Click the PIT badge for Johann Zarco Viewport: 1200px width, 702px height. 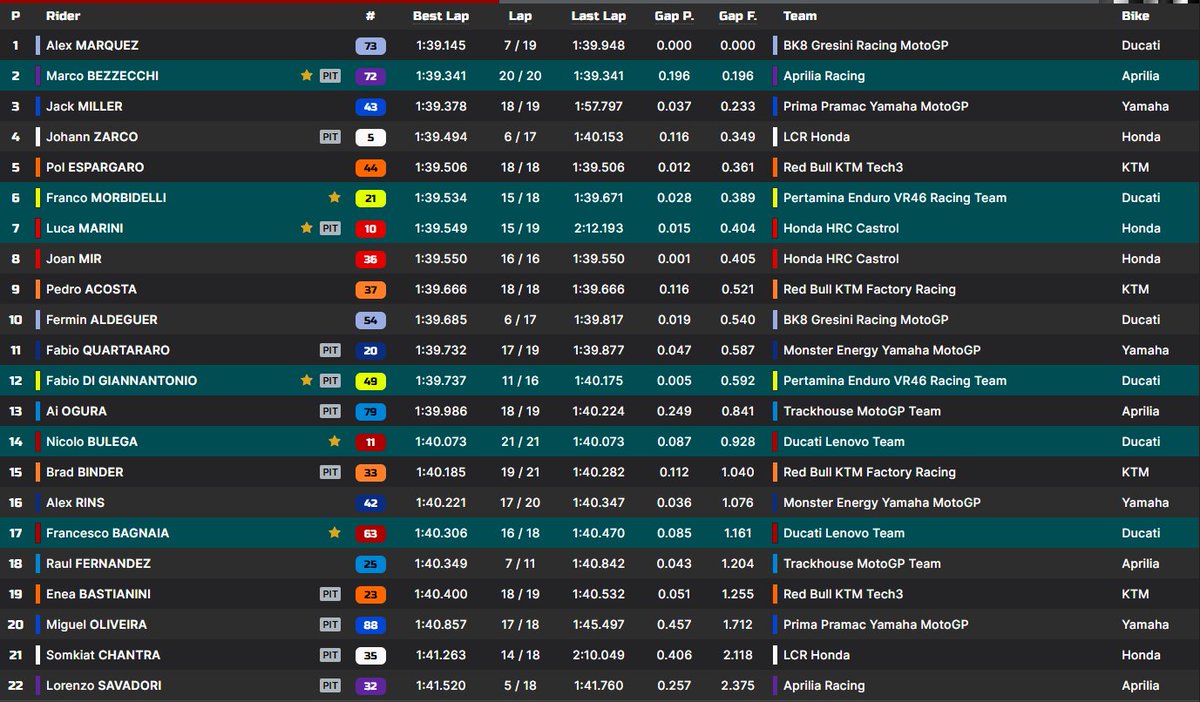click(x=330, y=137)
